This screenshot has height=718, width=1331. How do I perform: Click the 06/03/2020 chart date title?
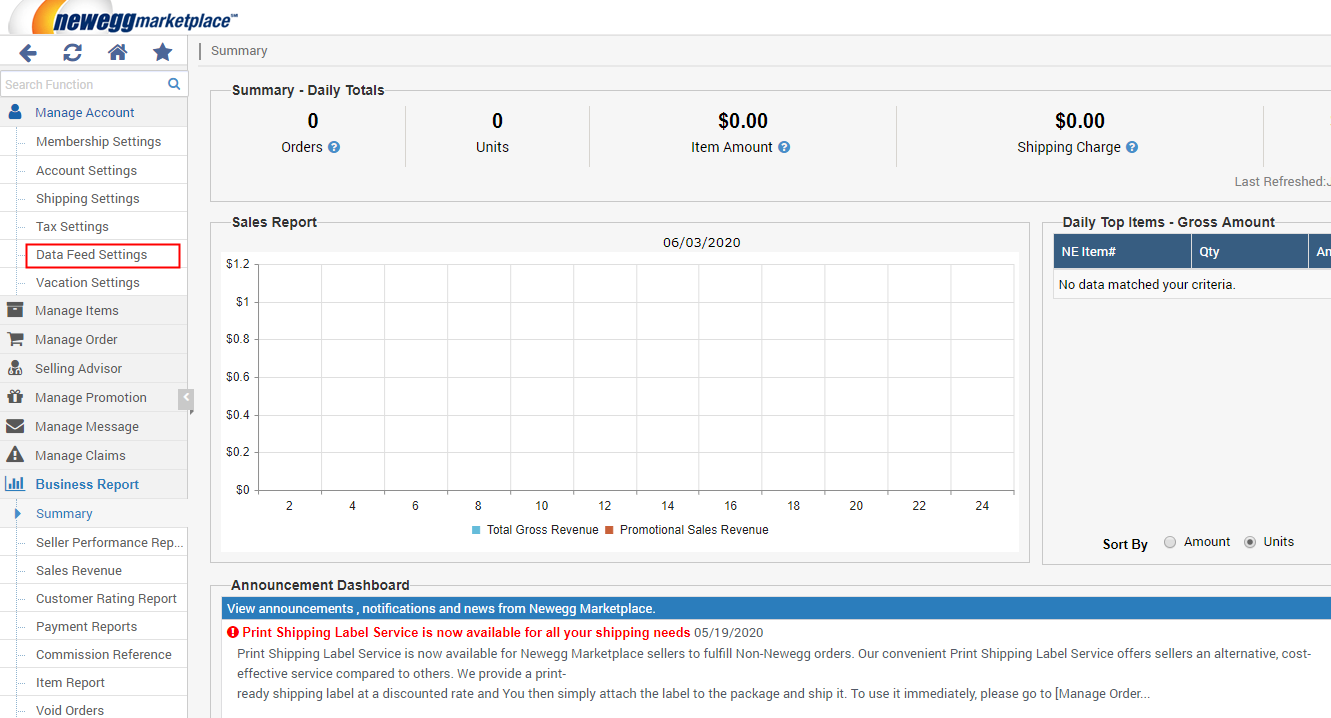coord(701,242)
